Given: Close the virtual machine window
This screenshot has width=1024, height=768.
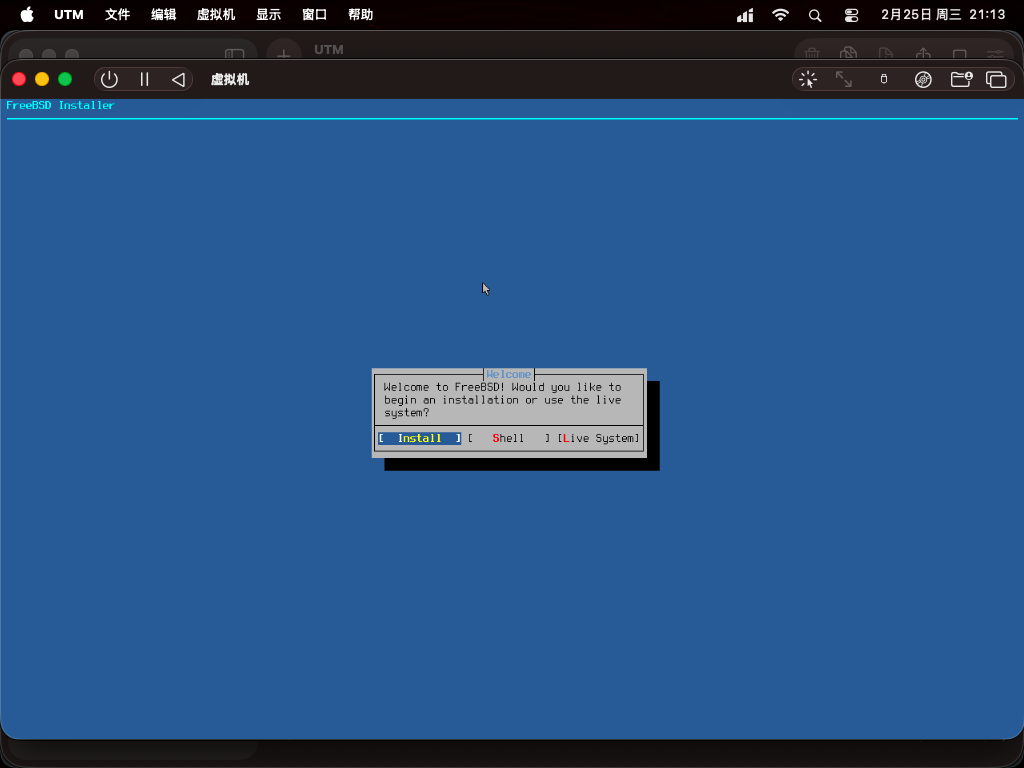Looking at the screenshot, I should [19, 79].
